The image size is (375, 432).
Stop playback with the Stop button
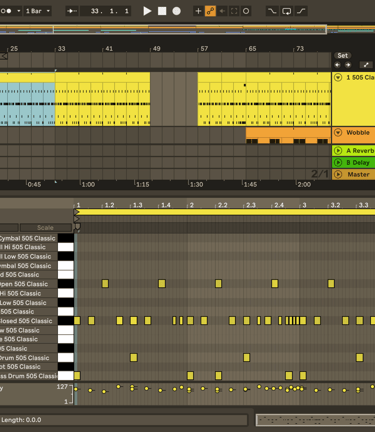(162, 11)
